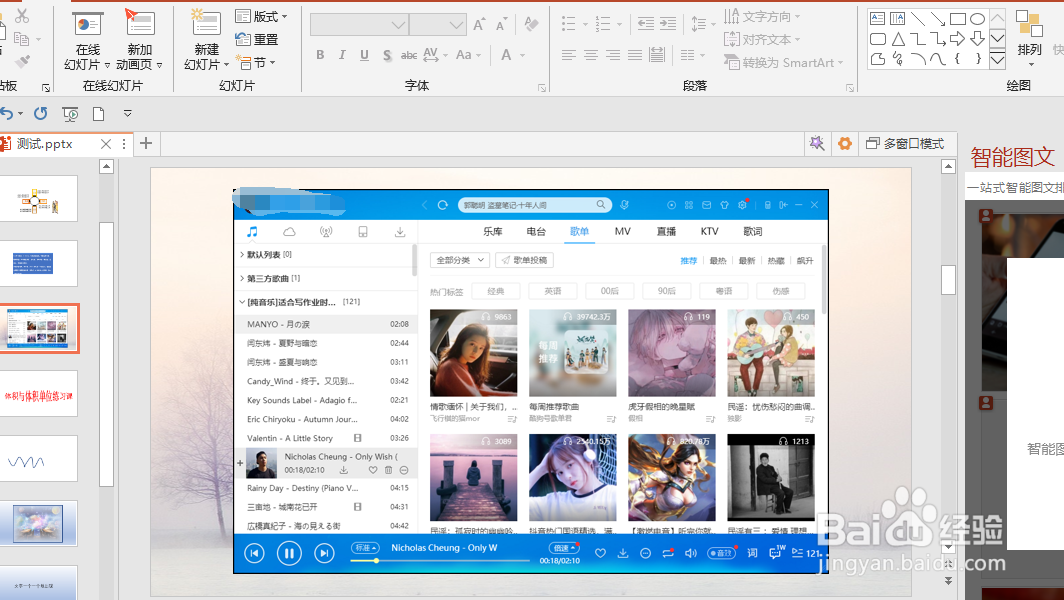The height and width of the screenshot is (600, 1064).
Task: Toggle text shadow S button
Action: 387,55
